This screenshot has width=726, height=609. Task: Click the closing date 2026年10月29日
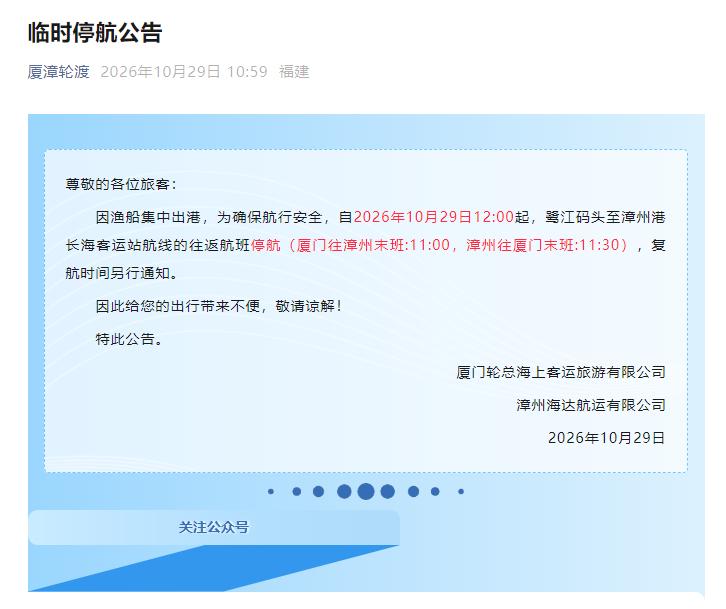point(607,438)
